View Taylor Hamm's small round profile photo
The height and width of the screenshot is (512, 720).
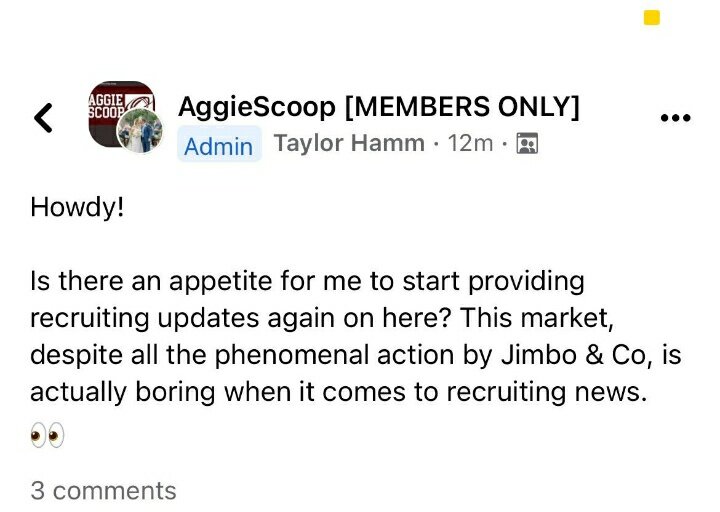pyautogui.click(x=140, y=131)
